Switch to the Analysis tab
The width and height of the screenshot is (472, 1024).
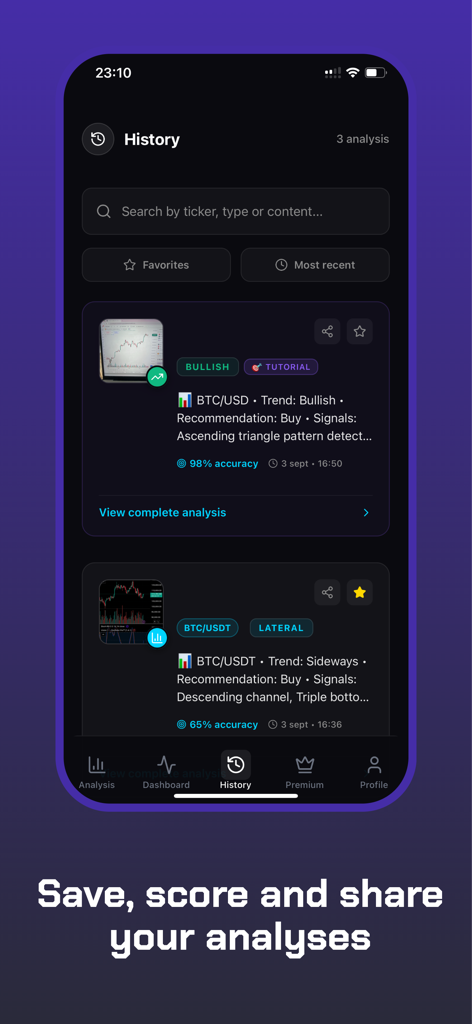coord(97,772)
